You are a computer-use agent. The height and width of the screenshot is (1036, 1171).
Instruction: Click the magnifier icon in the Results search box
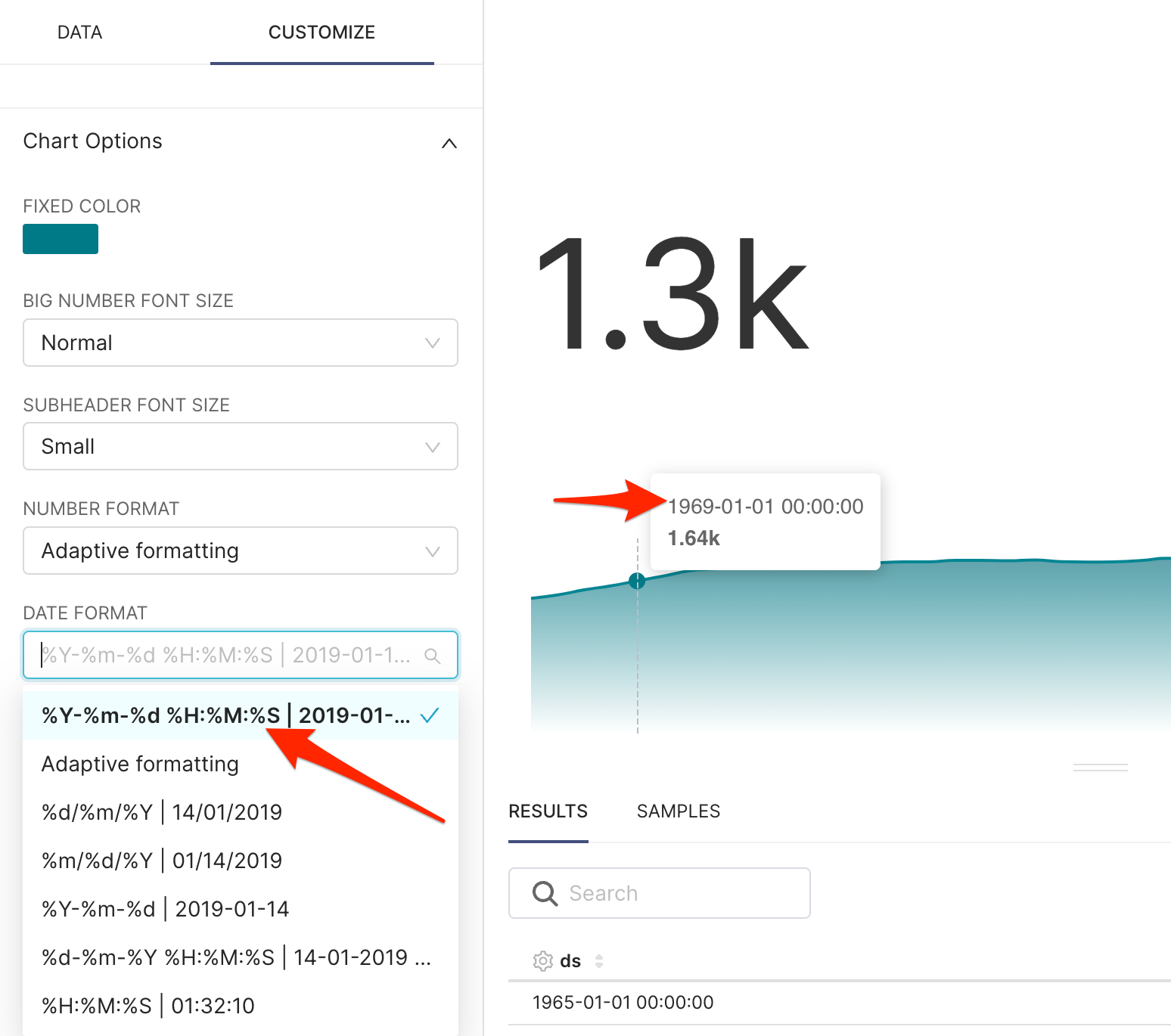(544, 893)
